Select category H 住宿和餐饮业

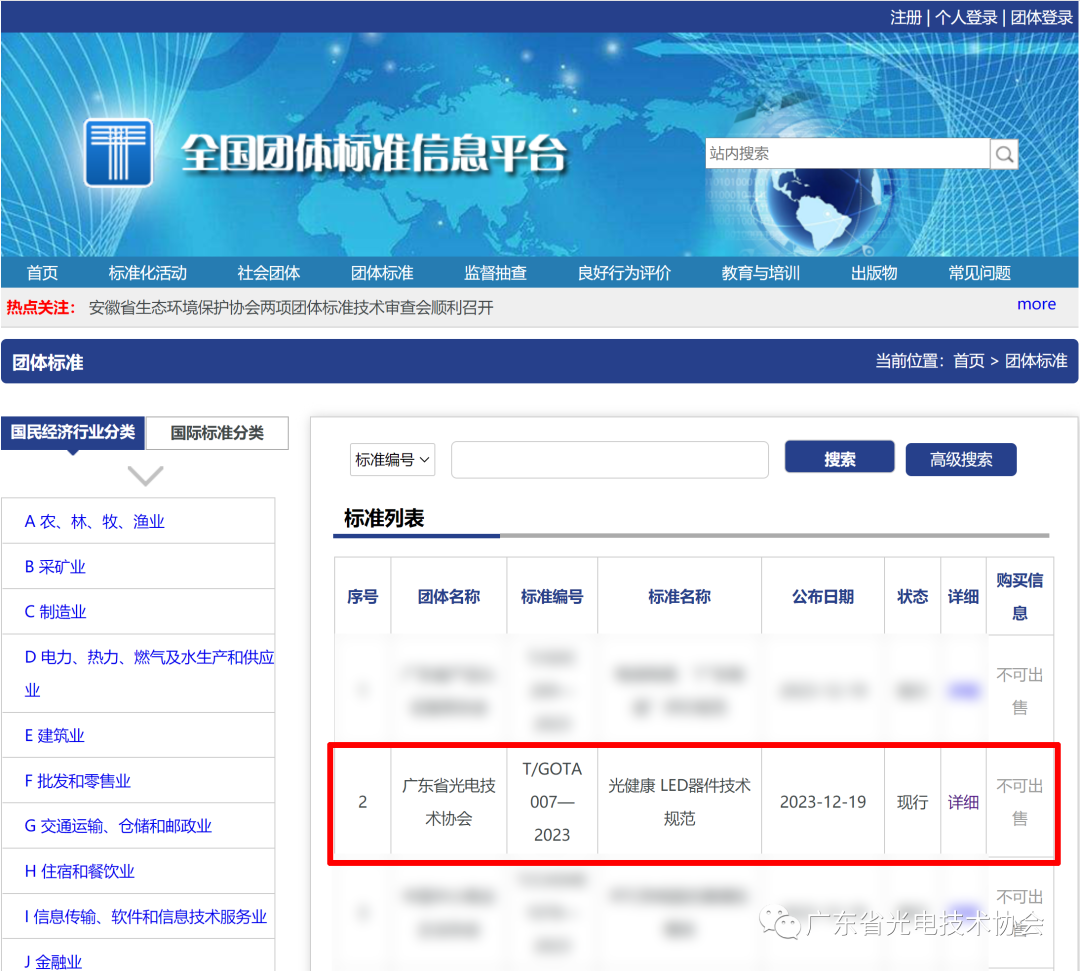point(80,871)
